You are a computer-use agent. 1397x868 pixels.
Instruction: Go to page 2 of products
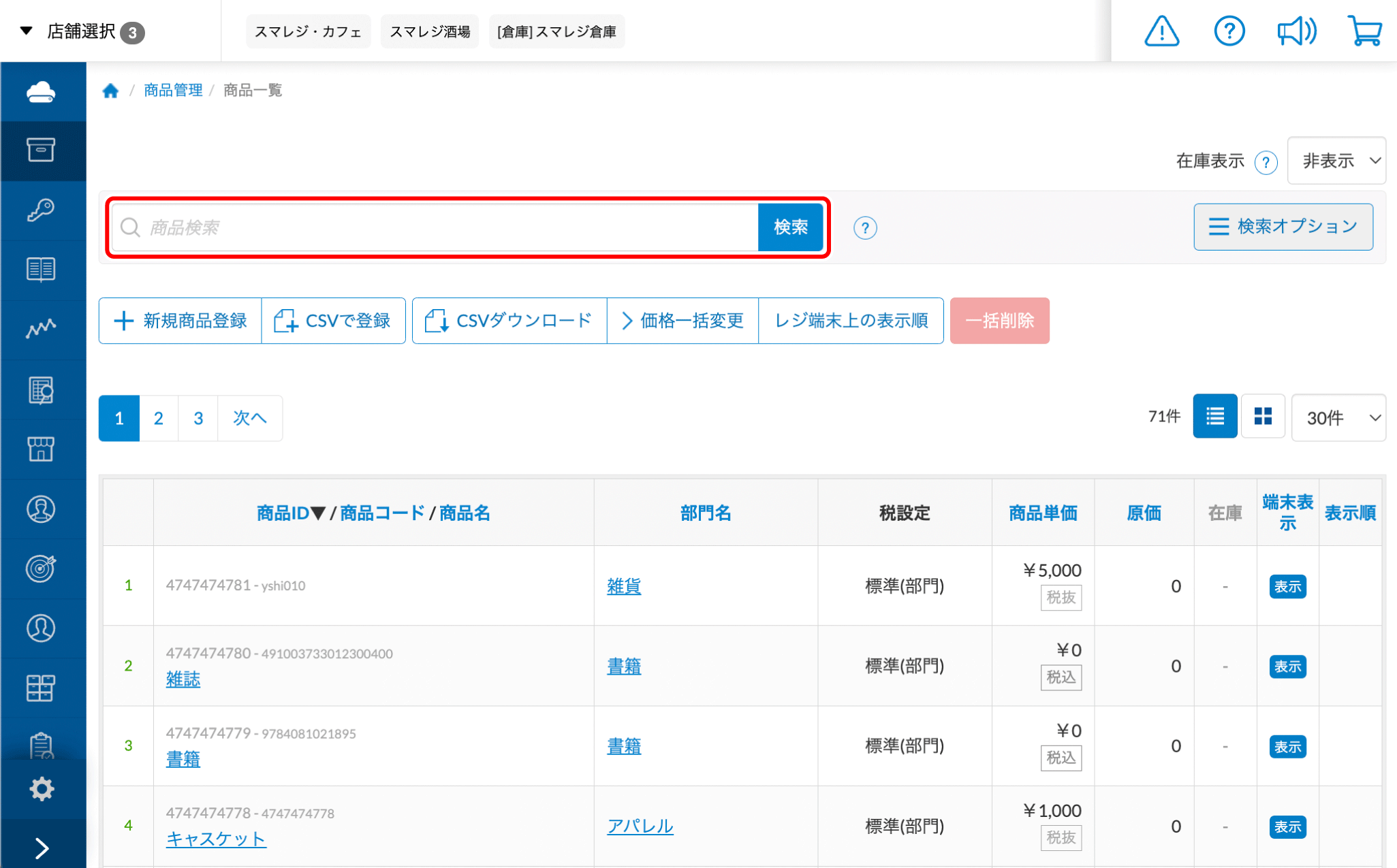pyautogui.click(x=159, y=418)
